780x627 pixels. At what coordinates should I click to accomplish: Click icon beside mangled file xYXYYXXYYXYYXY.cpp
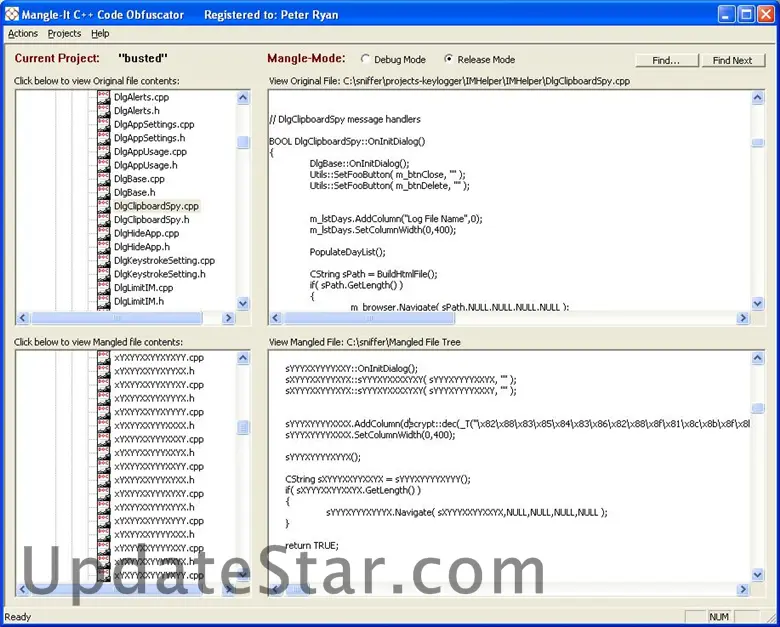point(103,385)
